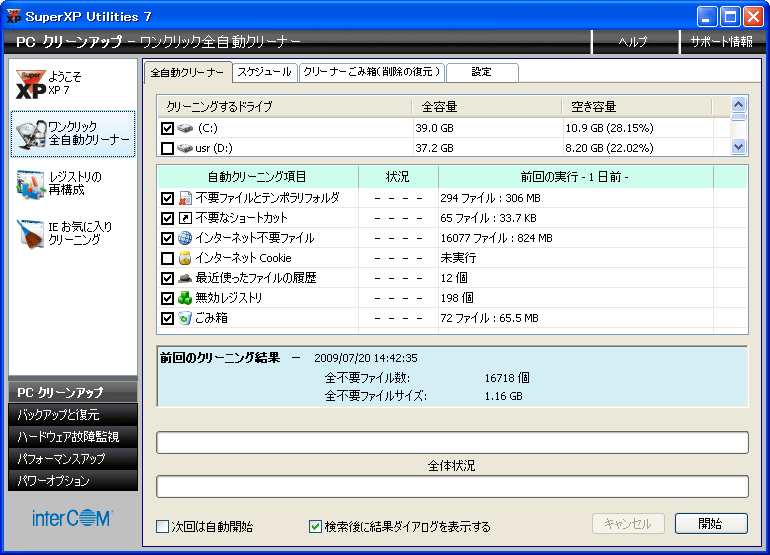The width and height of the screenshot is (770, 555).
Task: Click the 前回の実行 - 1 日前 header
Action: pyautogui.click(x=576, y=177)
